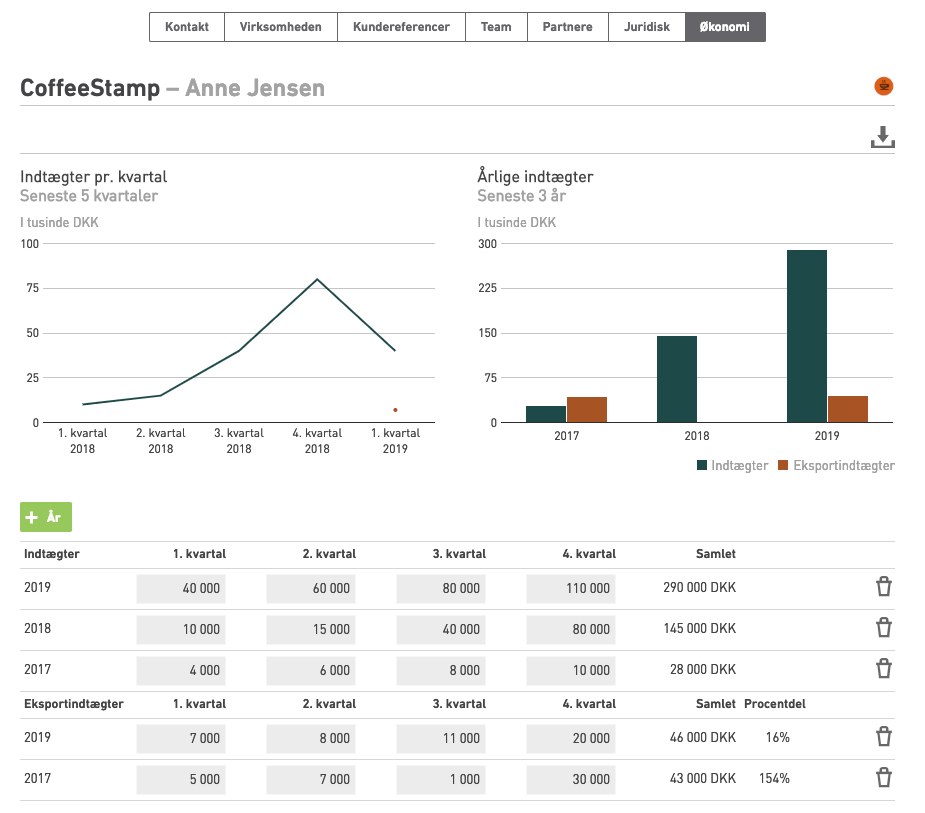
Task: Click the orange data point in line chart
Action: click(x=395, y=410)
